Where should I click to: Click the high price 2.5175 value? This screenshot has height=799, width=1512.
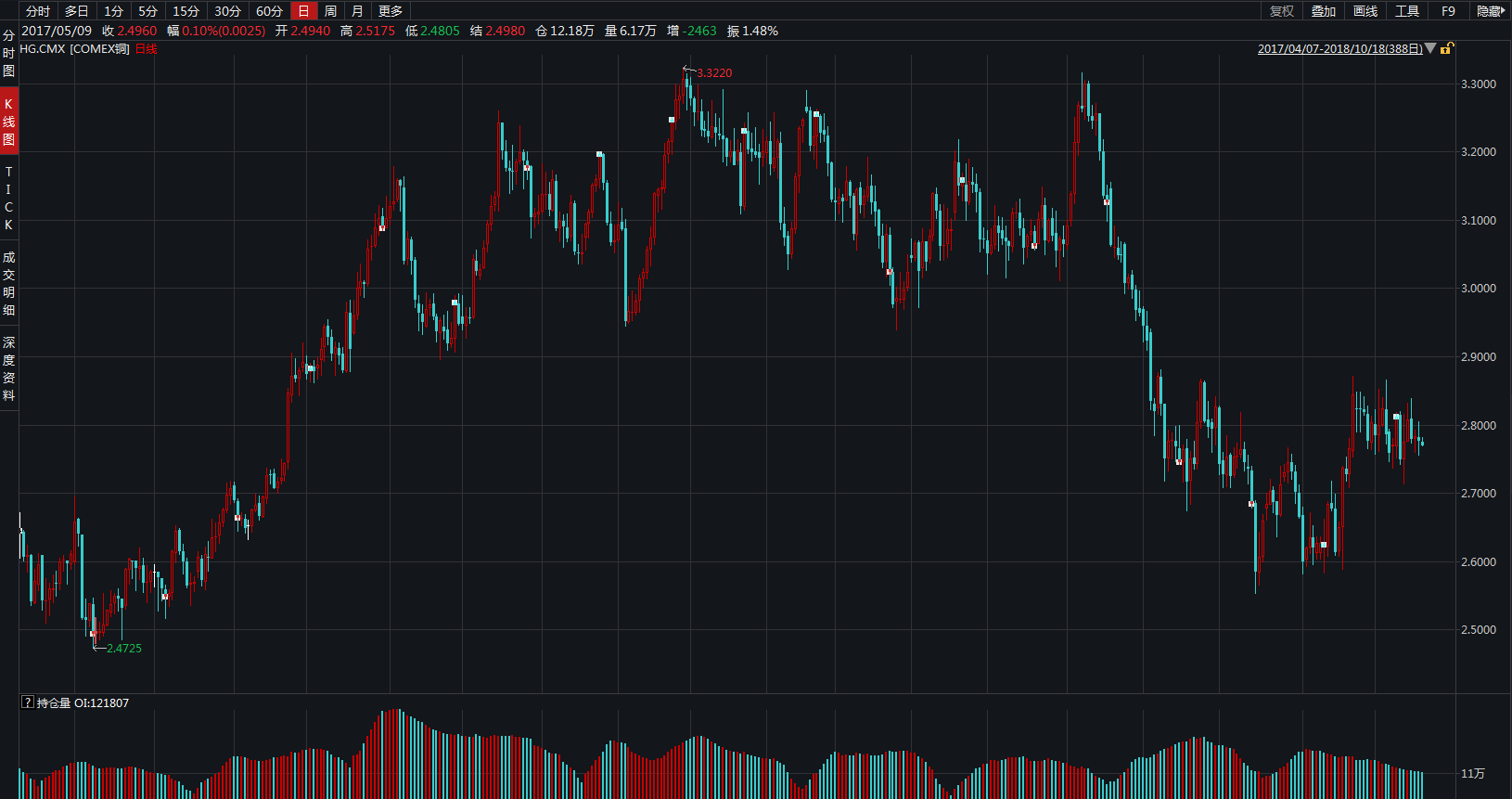[x=375, y=31]
